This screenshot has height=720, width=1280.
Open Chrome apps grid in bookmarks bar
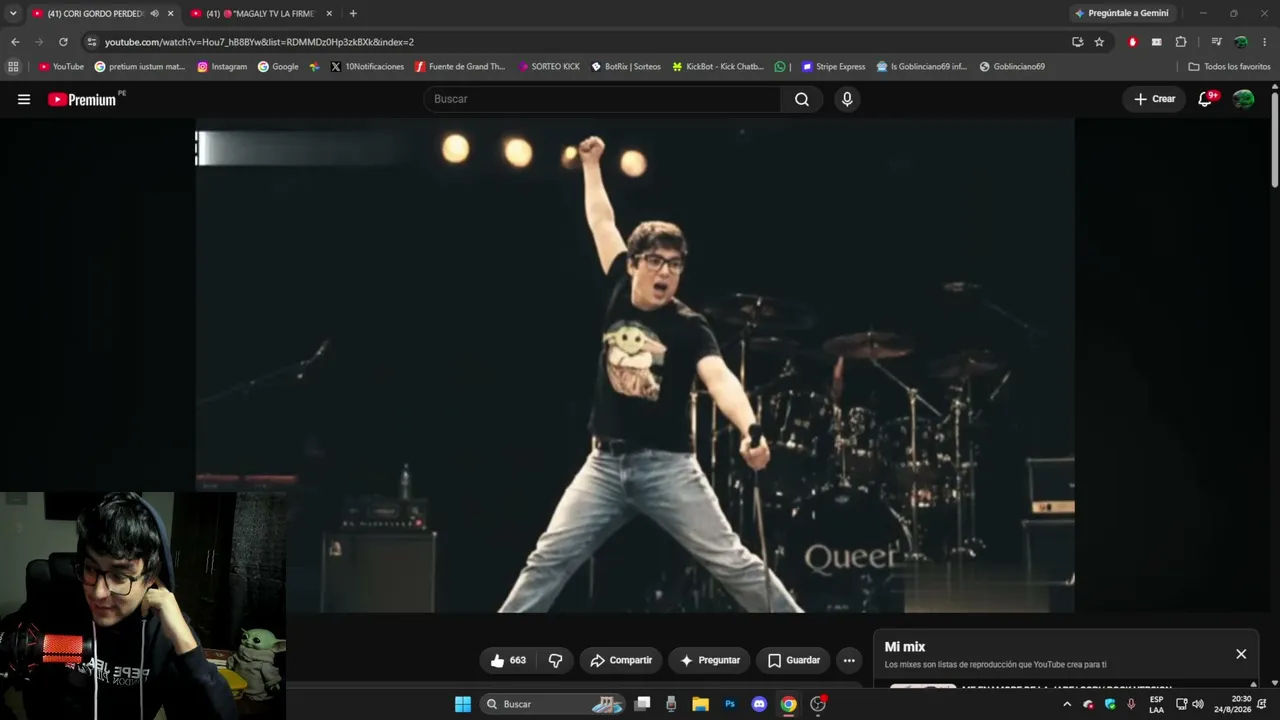tap(13, 67)
